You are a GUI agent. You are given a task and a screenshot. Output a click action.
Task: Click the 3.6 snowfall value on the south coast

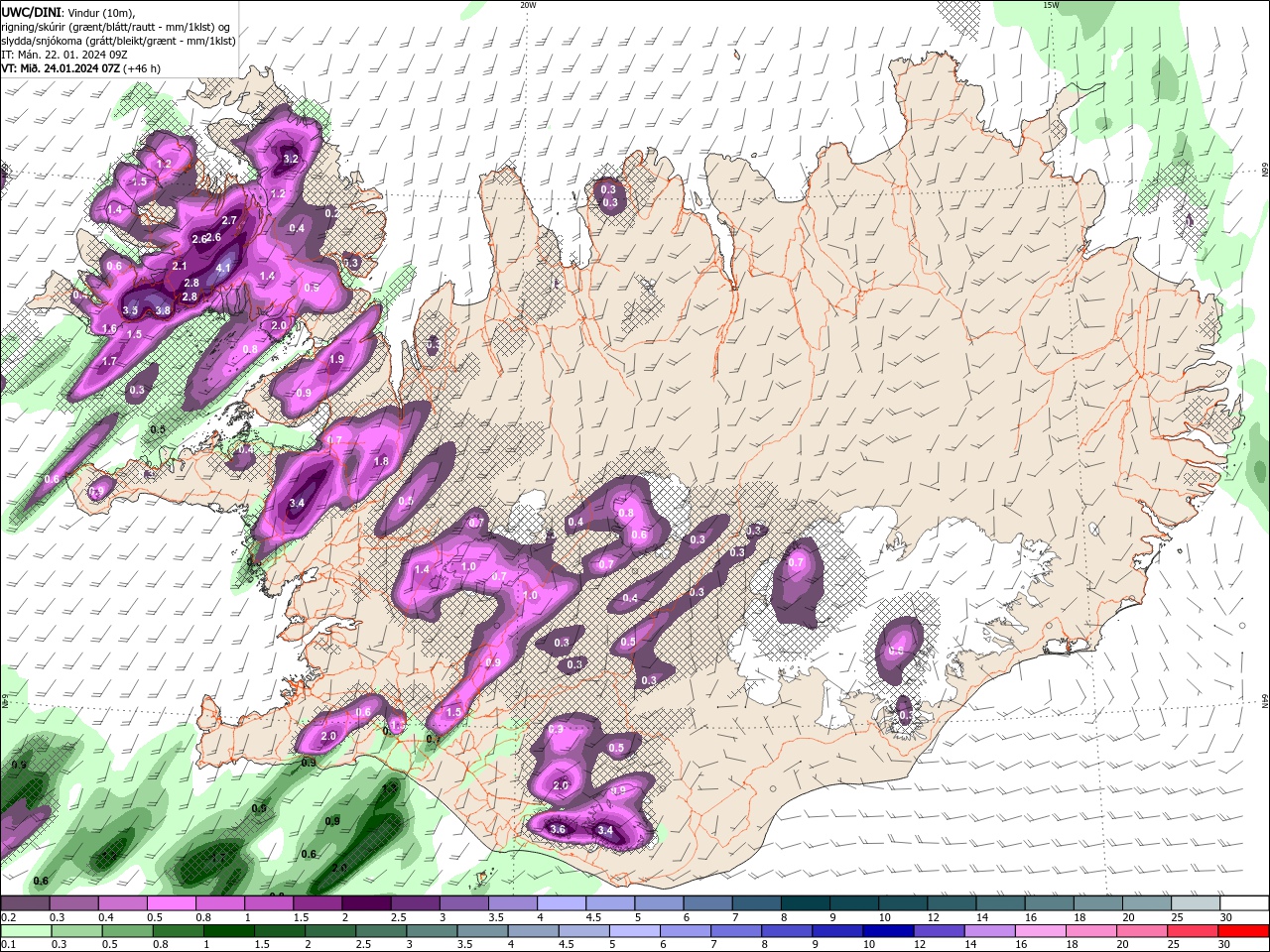558,829
